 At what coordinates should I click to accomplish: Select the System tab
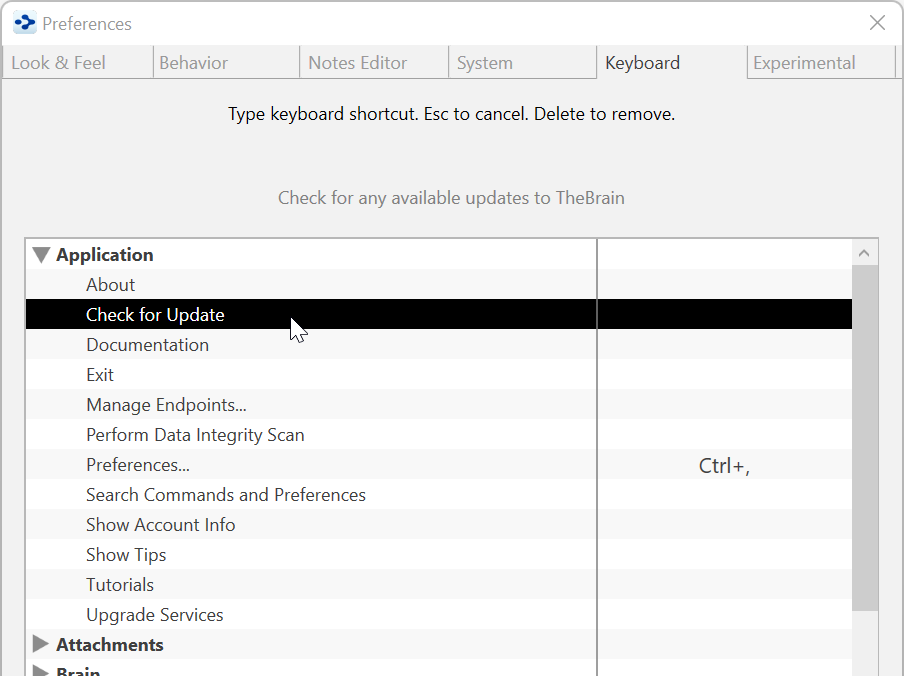coord(485,63)
